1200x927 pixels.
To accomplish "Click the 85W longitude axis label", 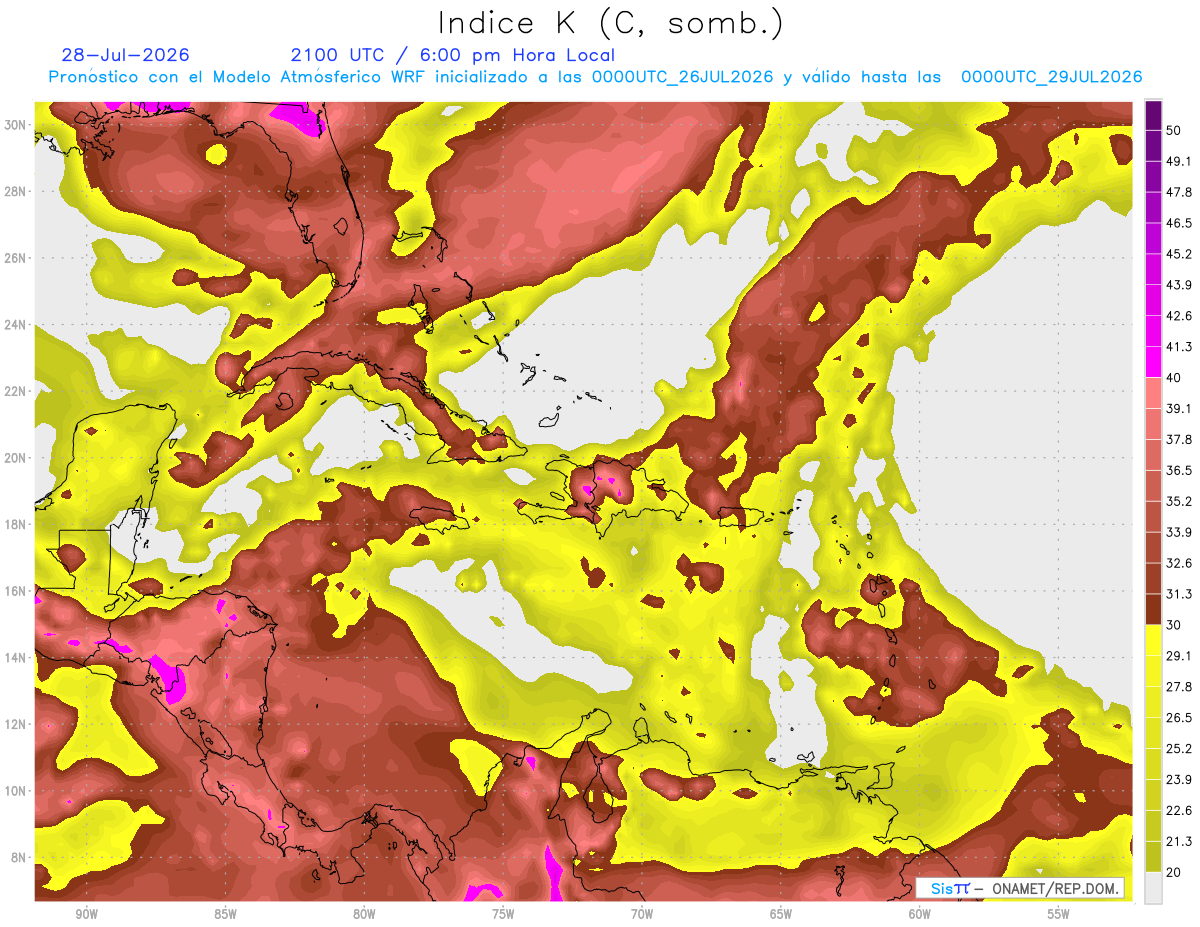I will 225,914.
